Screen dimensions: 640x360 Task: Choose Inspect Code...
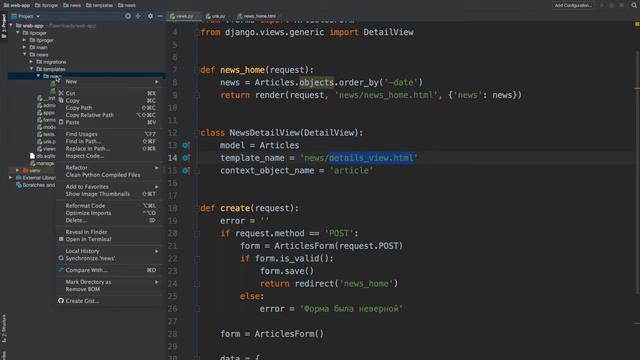[x=109, y=156]
